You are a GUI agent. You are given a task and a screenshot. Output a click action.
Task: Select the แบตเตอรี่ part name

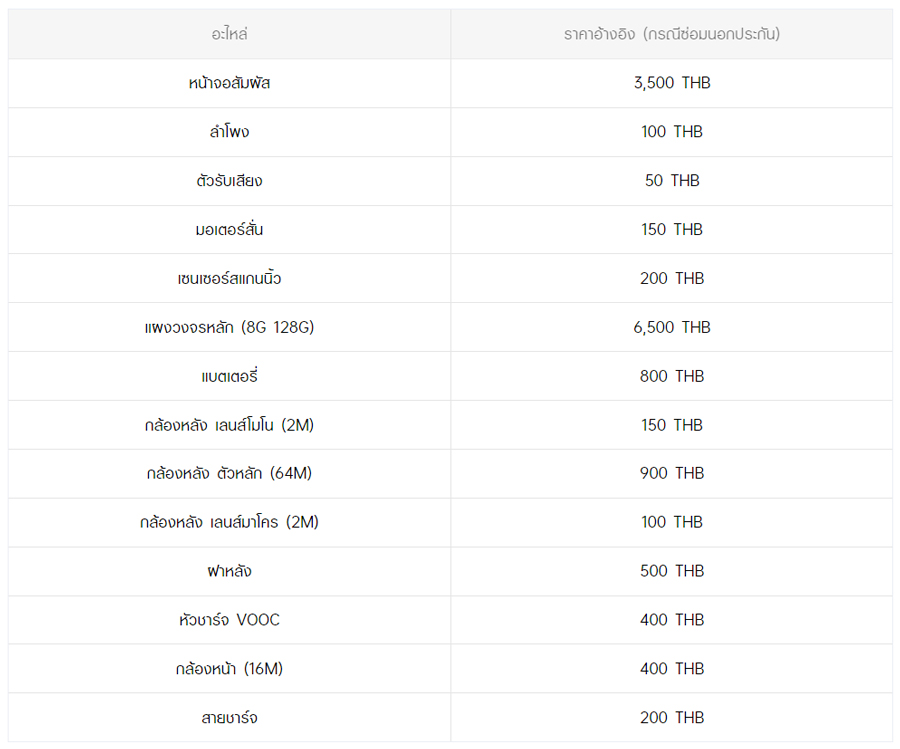pos(229,376)
